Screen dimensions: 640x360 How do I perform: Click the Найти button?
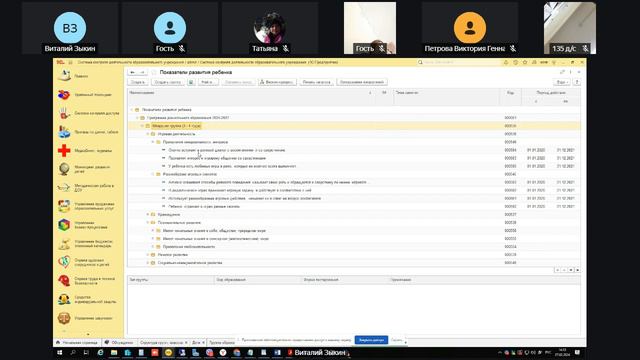(208, 82)
